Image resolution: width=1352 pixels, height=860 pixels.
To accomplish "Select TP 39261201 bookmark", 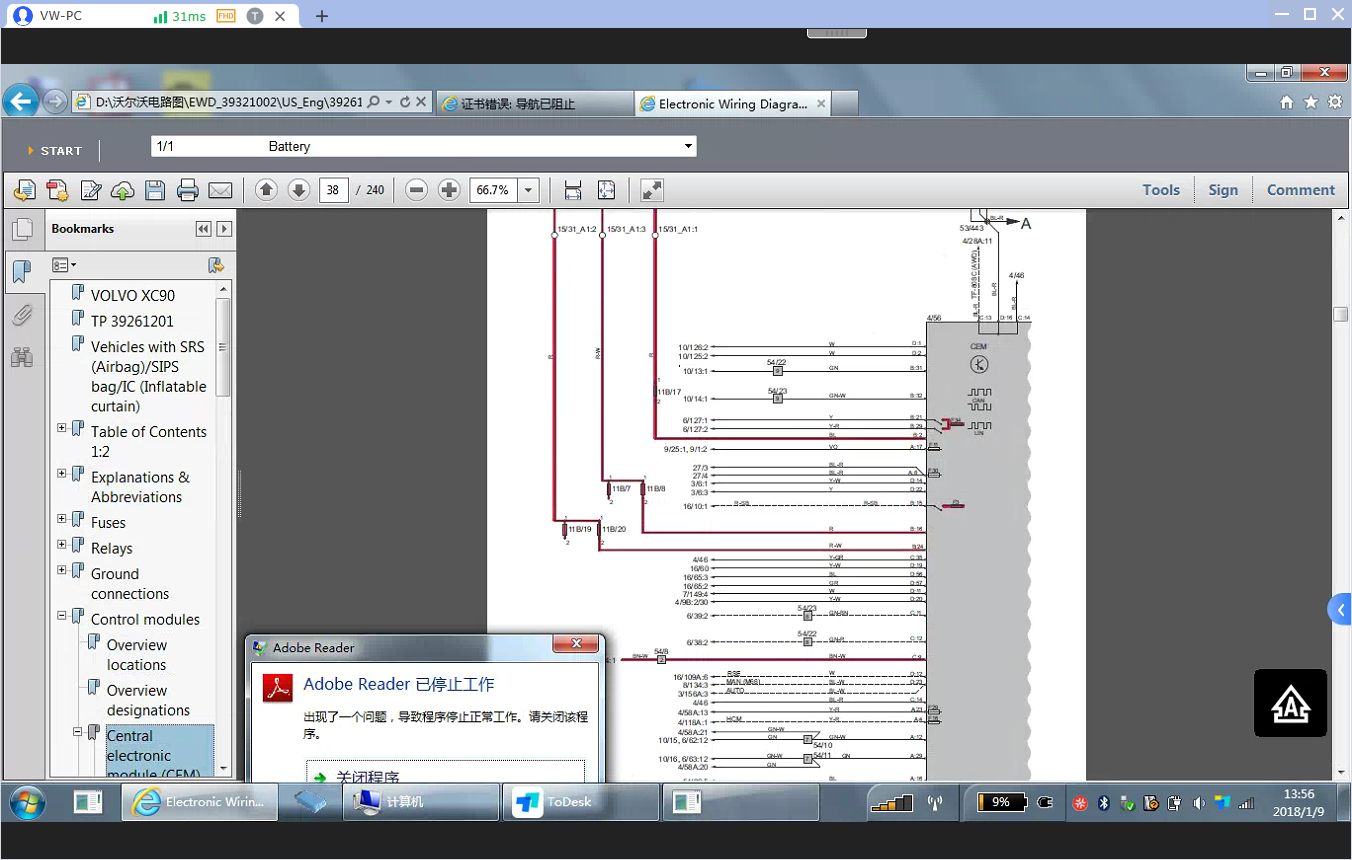I will (x=132, y=322).
